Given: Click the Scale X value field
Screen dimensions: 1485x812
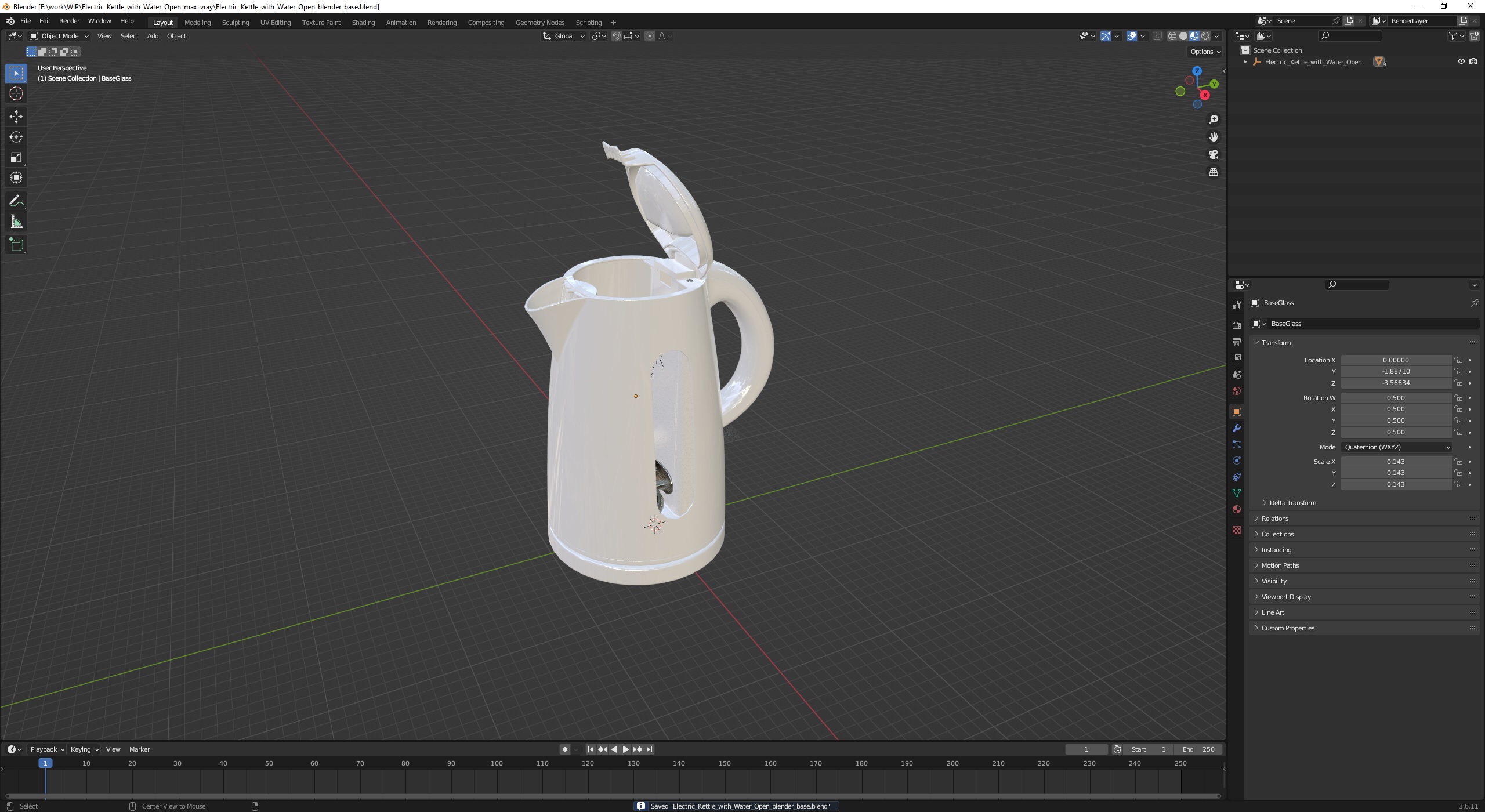Looking at the screenshot, I should [x=1395, y=462].
